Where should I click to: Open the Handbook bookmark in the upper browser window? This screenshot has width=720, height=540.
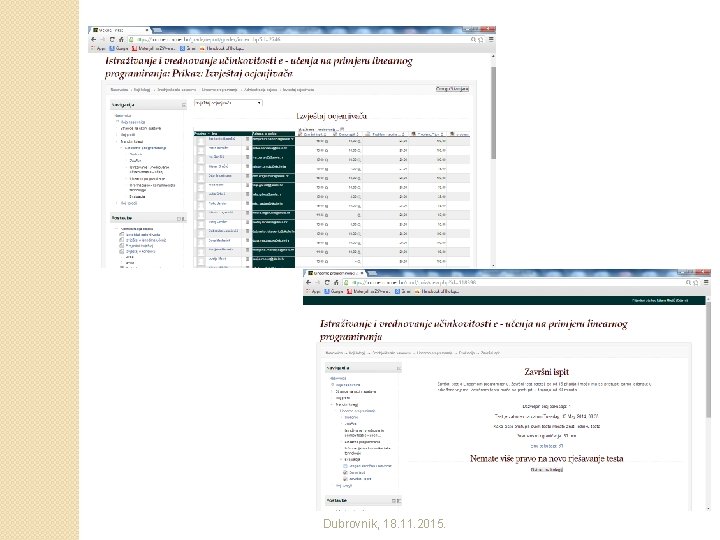(222, 48)
